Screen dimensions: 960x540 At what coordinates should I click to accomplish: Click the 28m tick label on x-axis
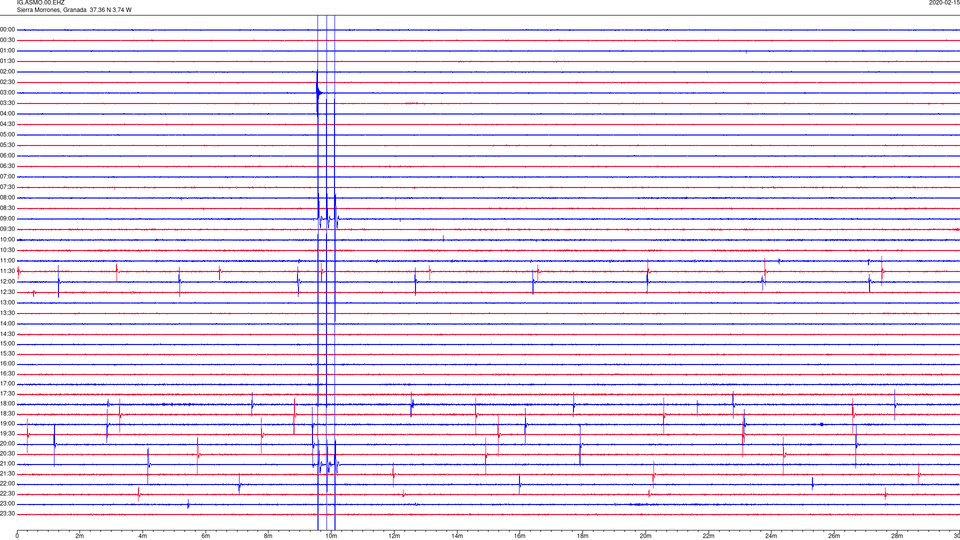[x=897, y=536]
